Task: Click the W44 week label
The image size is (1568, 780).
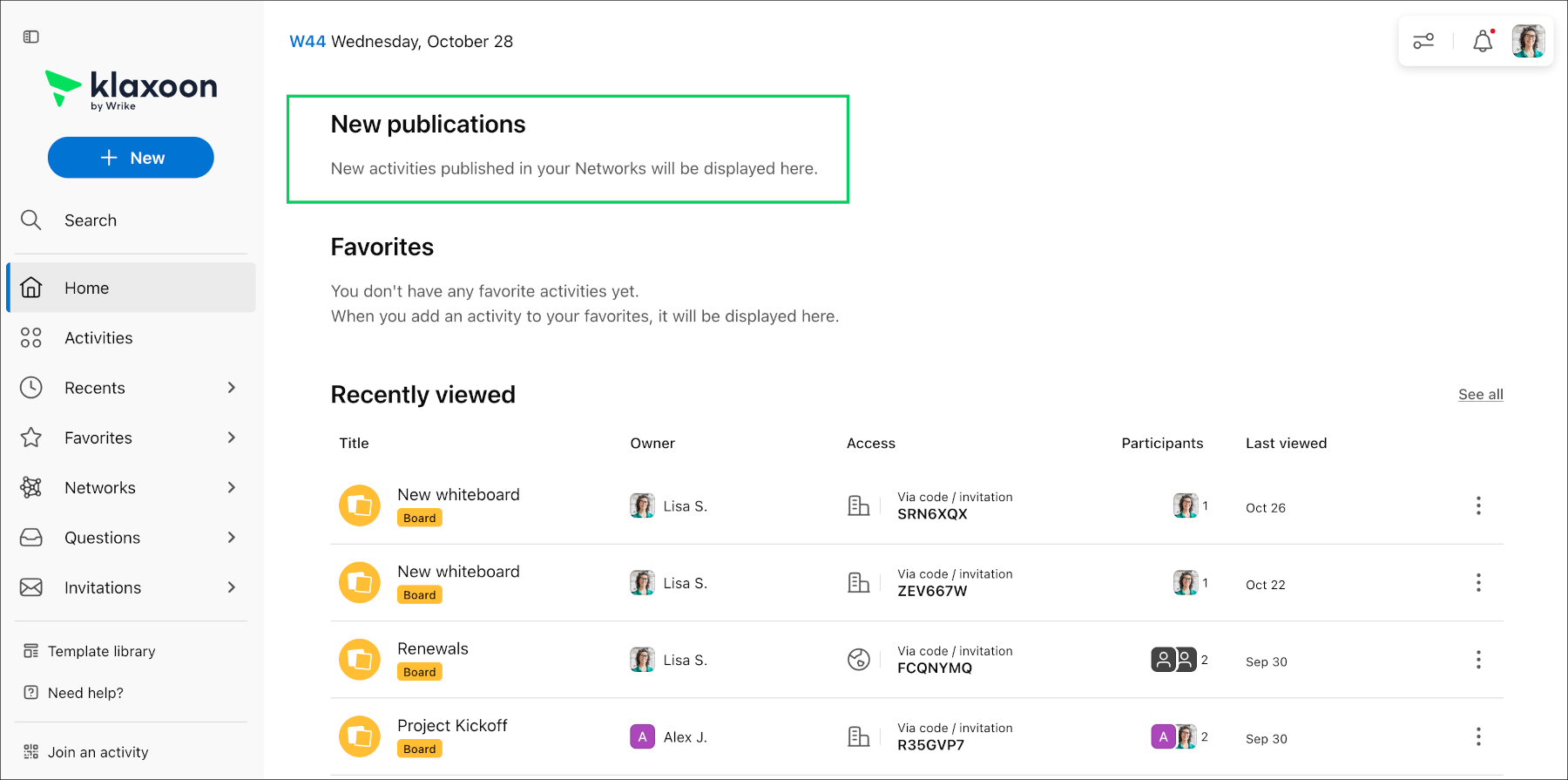Action: (x=308, y=41)
